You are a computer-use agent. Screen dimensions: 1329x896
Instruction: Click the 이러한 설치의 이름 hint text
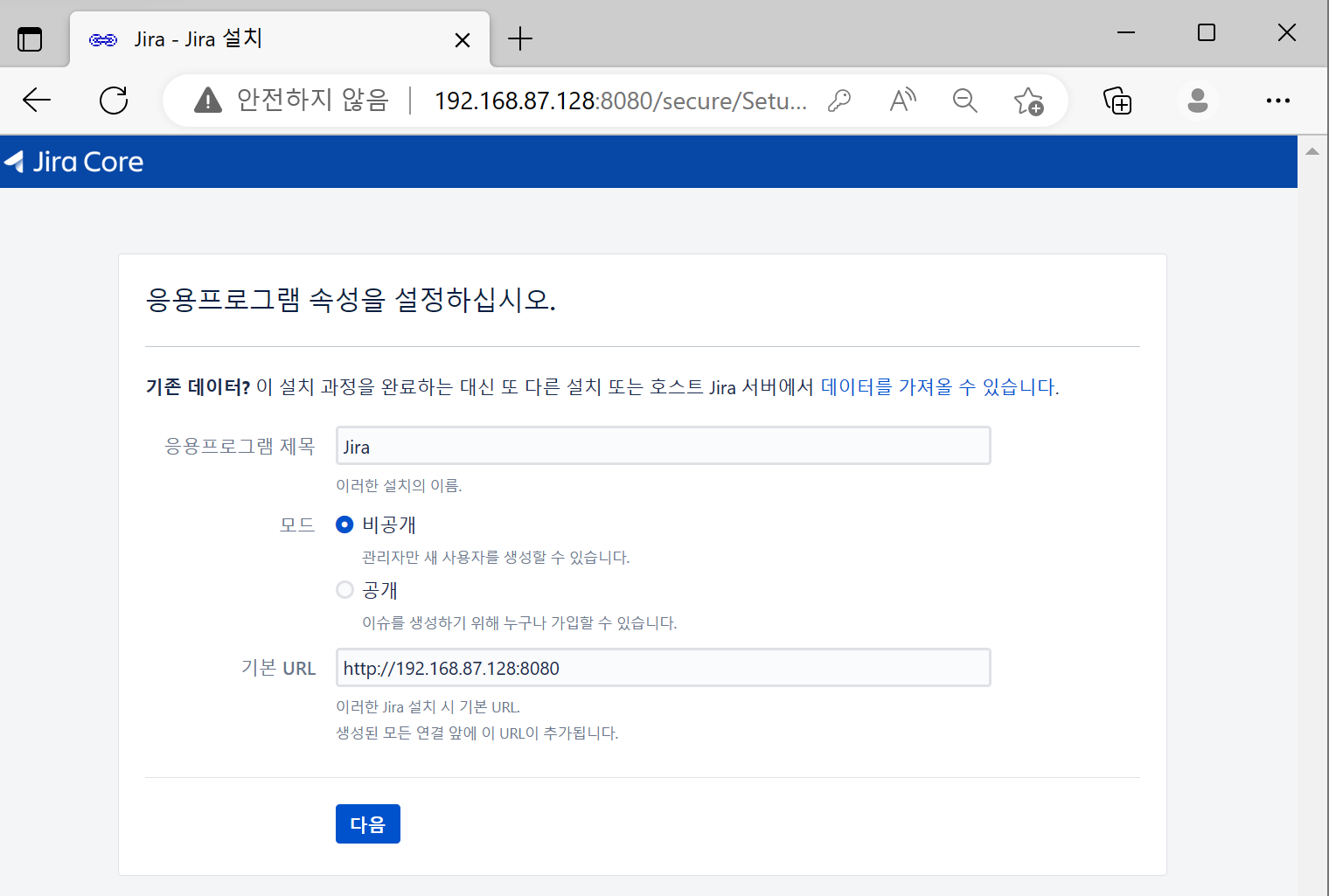[x=400, y=486]
